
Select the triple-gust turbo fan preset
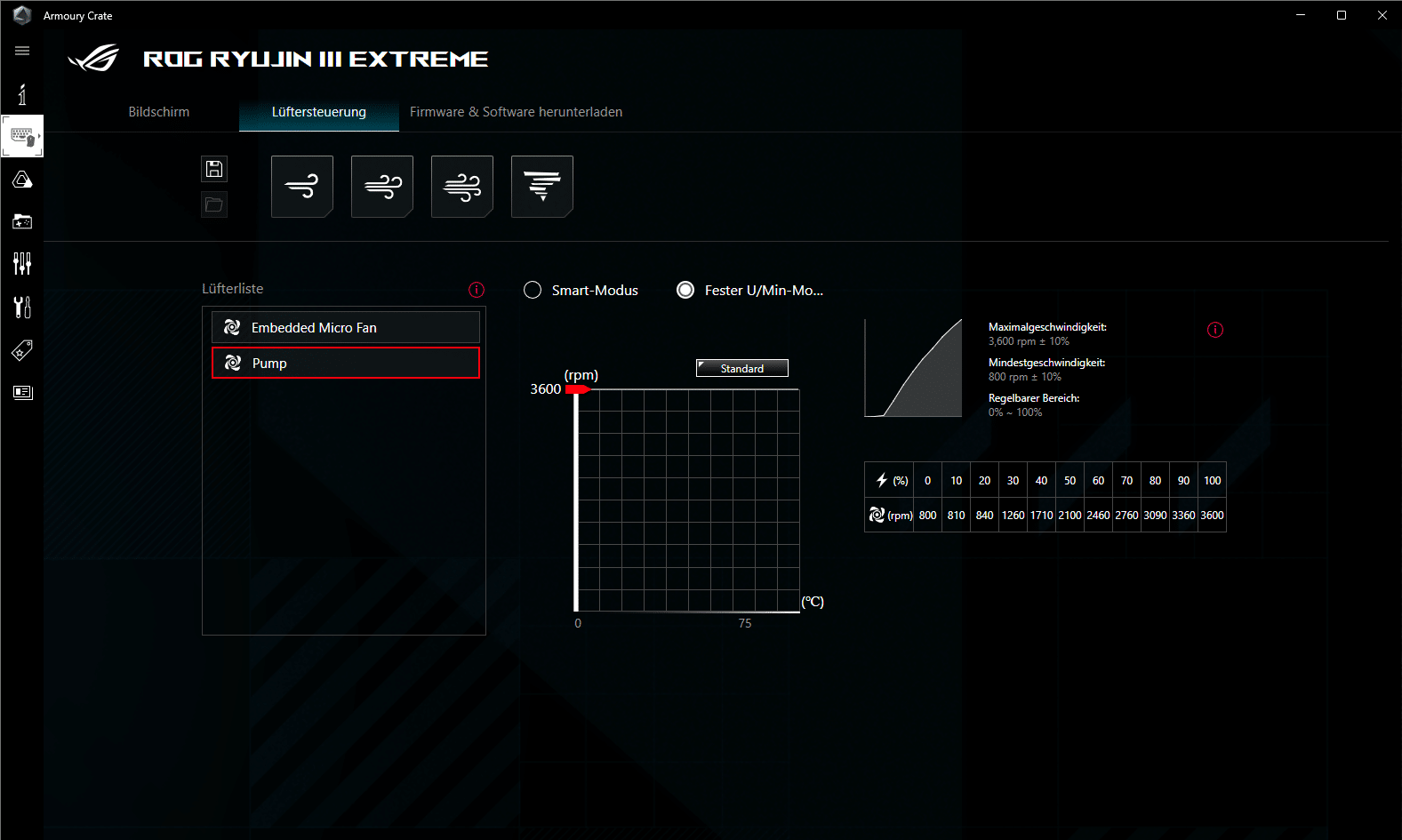pos(462,187)
